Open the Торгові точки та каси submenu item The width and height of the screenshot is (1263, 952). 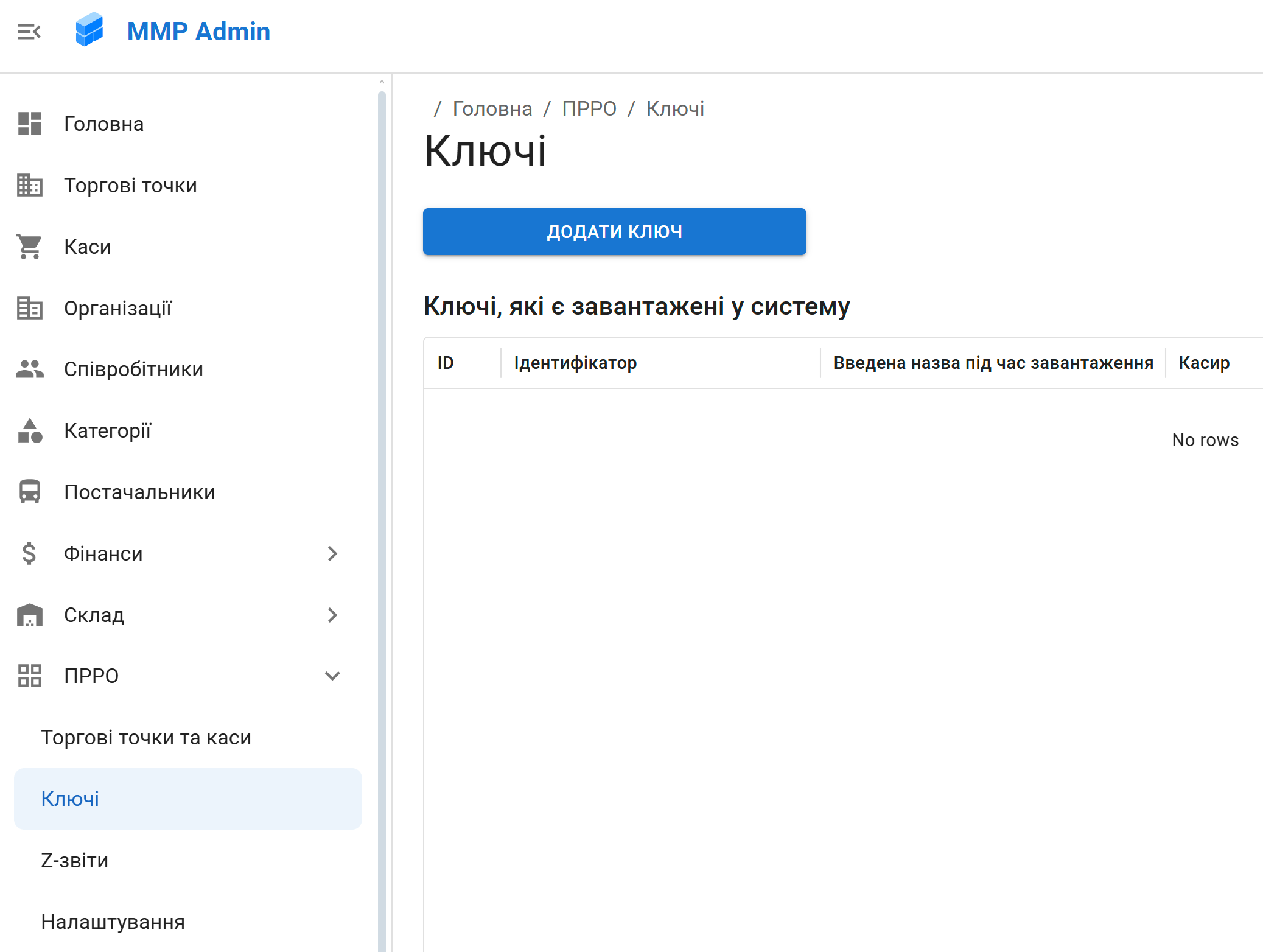point(146,737)
